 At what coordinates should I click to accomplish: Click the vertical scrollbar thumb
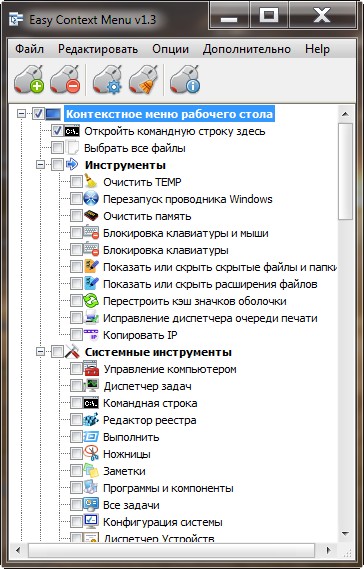click(x=345, y=171)
